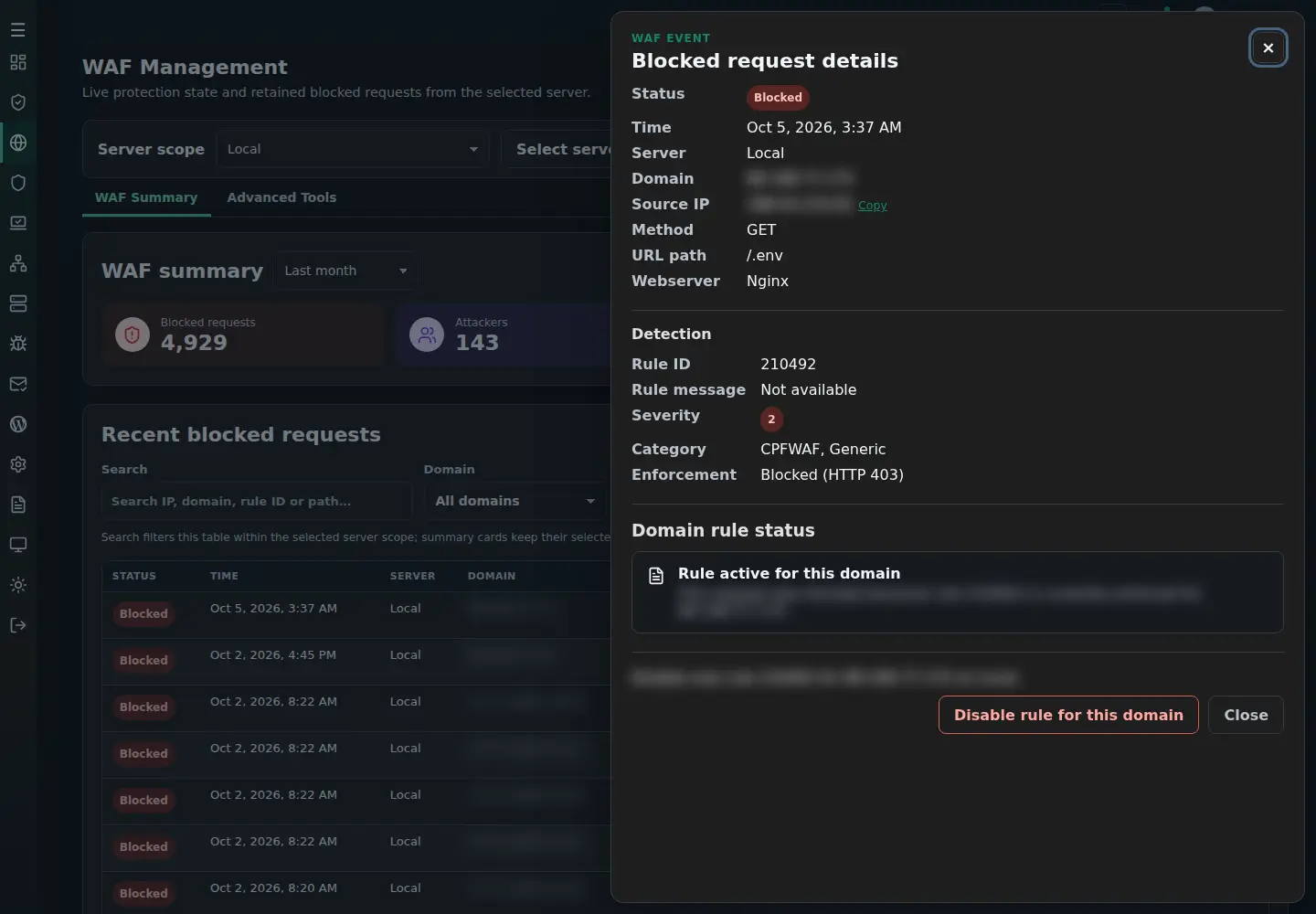Viewport: 1316px width, 914px height.
Task: Click the URL path value /.env
Action: coord(765,255)
